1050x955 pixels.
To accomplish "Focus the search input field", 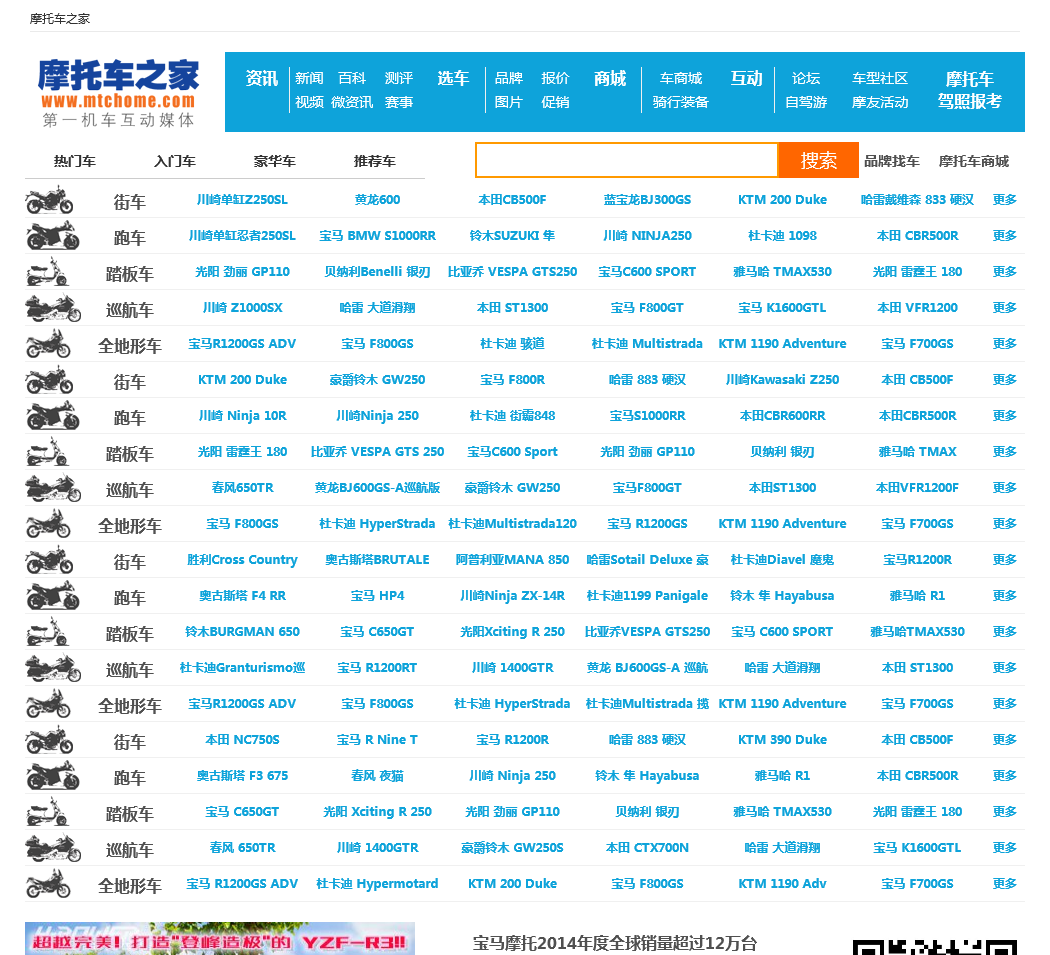I will 627,160.
